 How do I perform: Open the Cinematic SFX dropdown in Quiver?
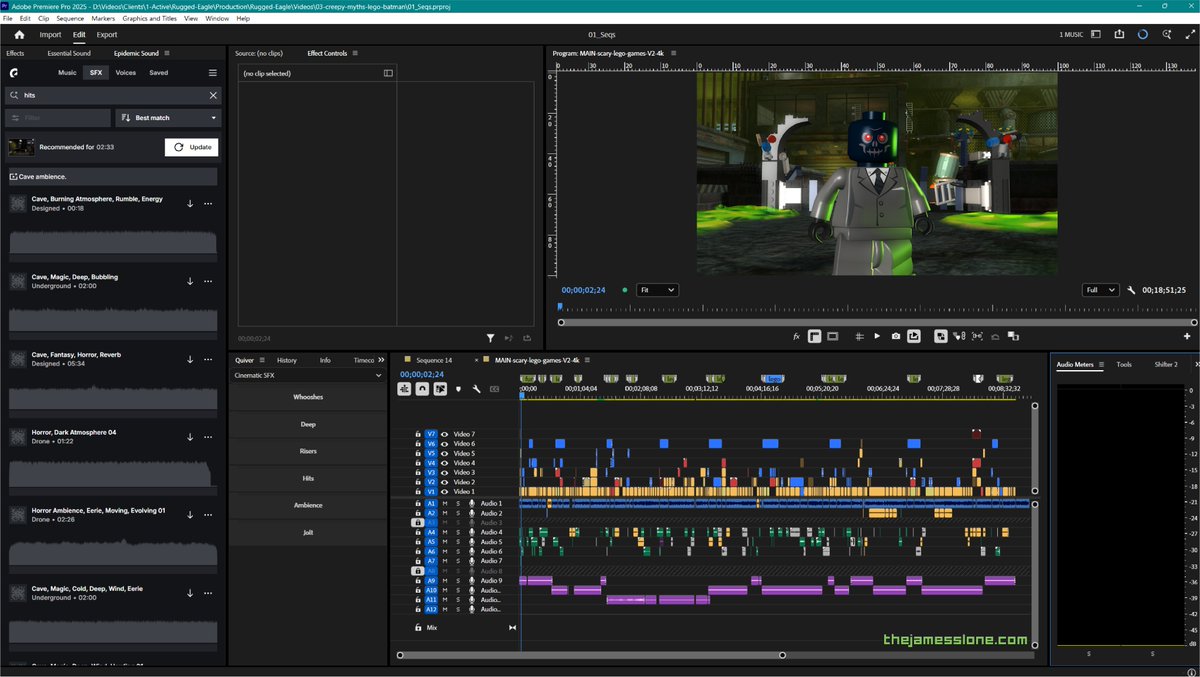(307, 376)
